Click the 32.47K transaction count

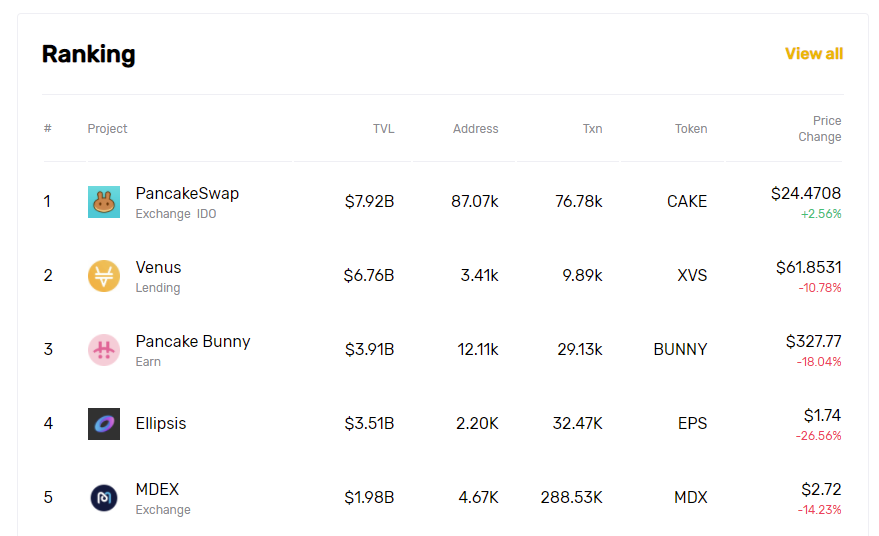click(x=577, y=424)
